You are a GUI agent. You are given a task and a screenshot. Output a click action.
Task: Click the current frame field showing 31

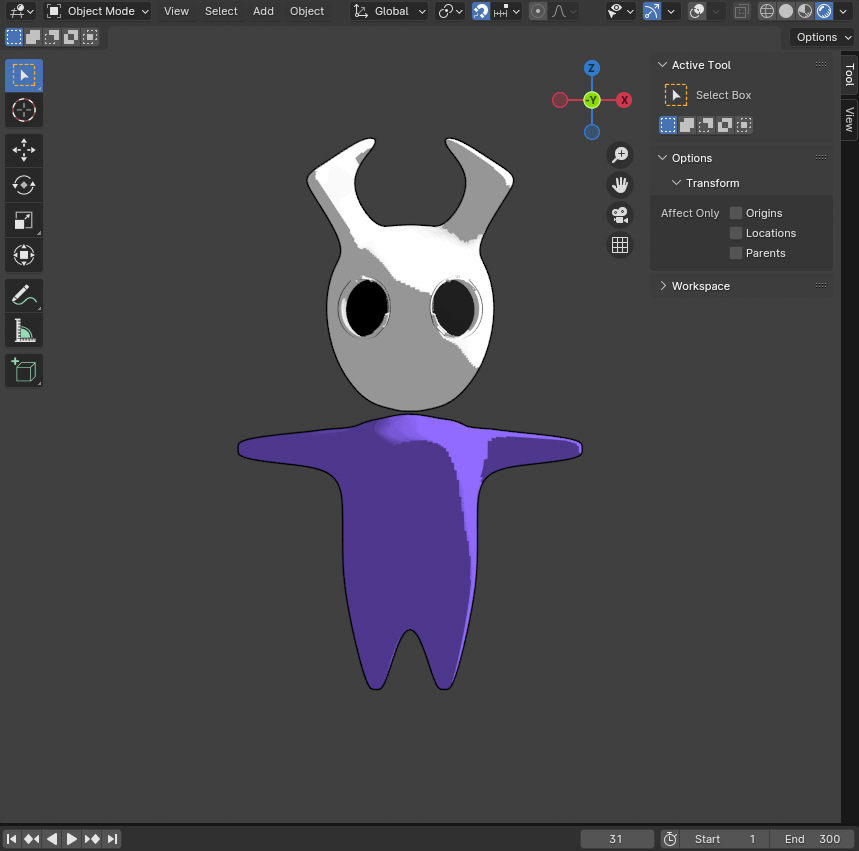point(616,839)
